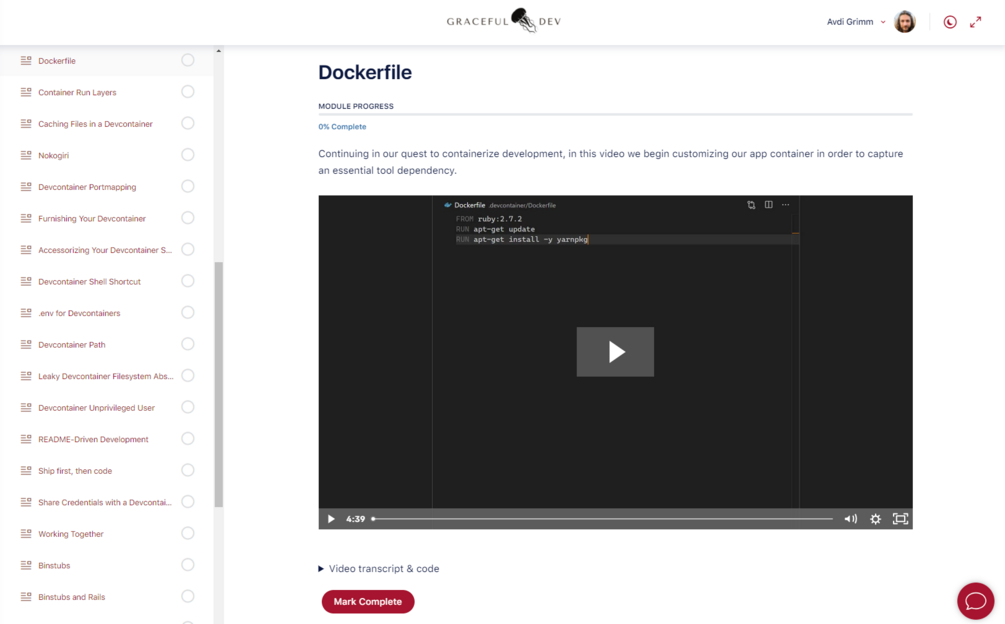
Task: Click lesson icon beside Nokogiri
Action: [26, 155]
